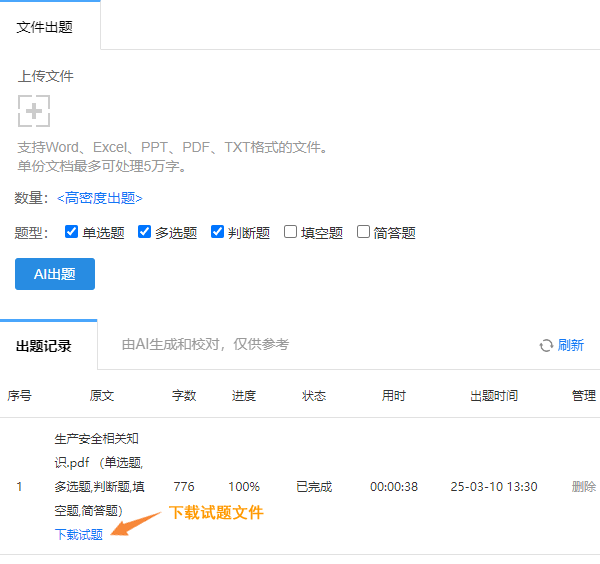Click the 已完成 status cell
This screenshot has width=600, height=564.
[x=313, y=487]
